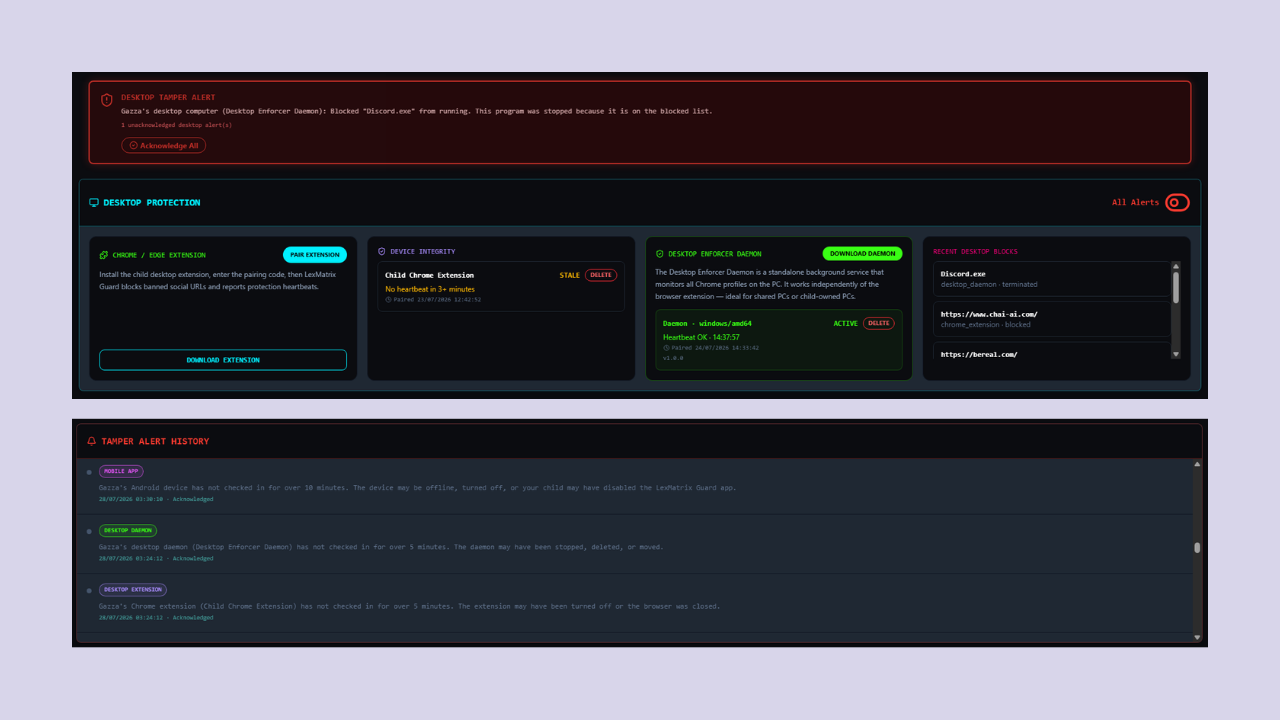Click the Download Daemon button
The width and height of the screenshot is (1280, 720).
click(x=862, y=254)
